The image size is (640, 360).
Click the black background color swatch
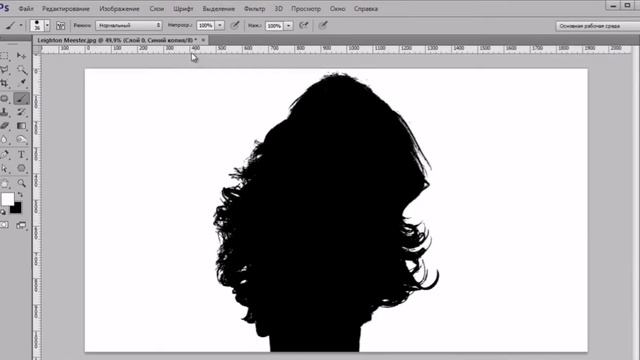coord(16,209)
